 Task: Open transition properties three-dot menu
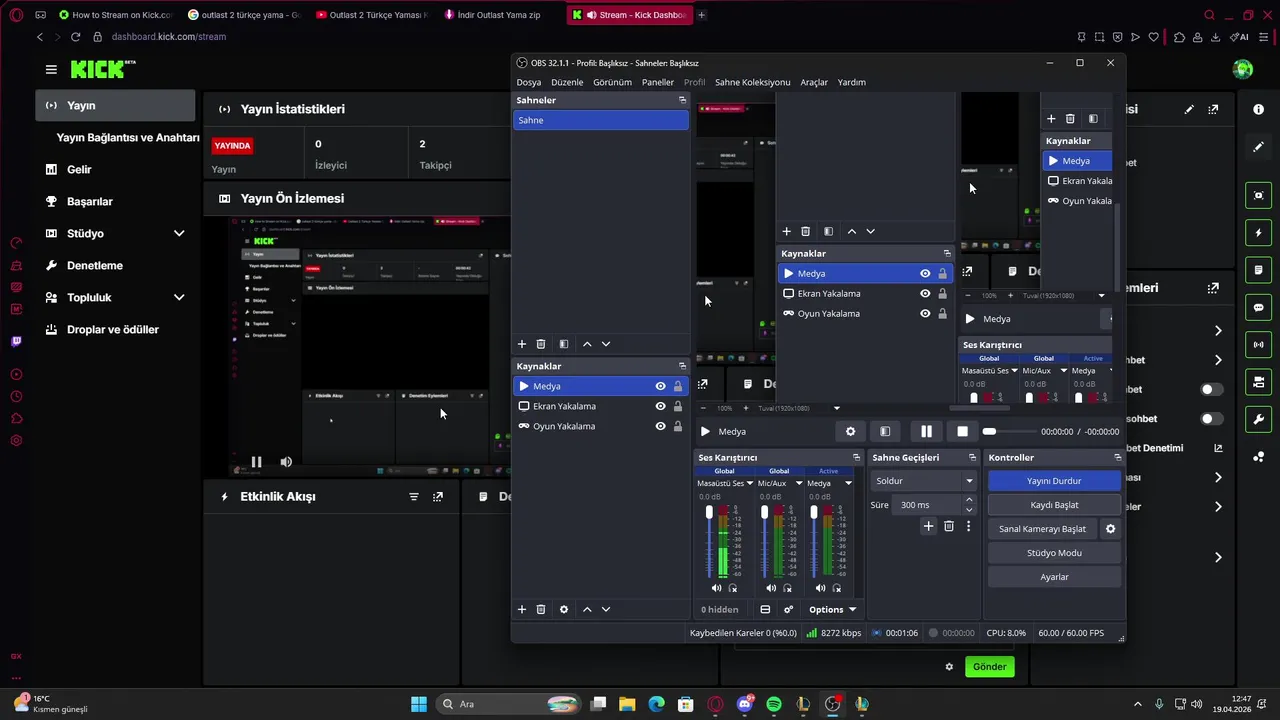click(x=968, y=526)
